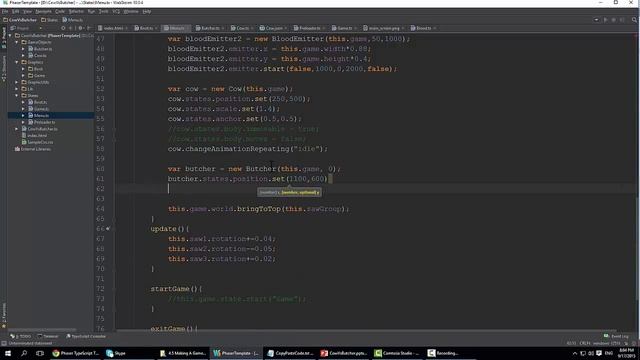This screenshot has width=640, height=360.
Task: Open the Code menu
Action: click(60, 11)
